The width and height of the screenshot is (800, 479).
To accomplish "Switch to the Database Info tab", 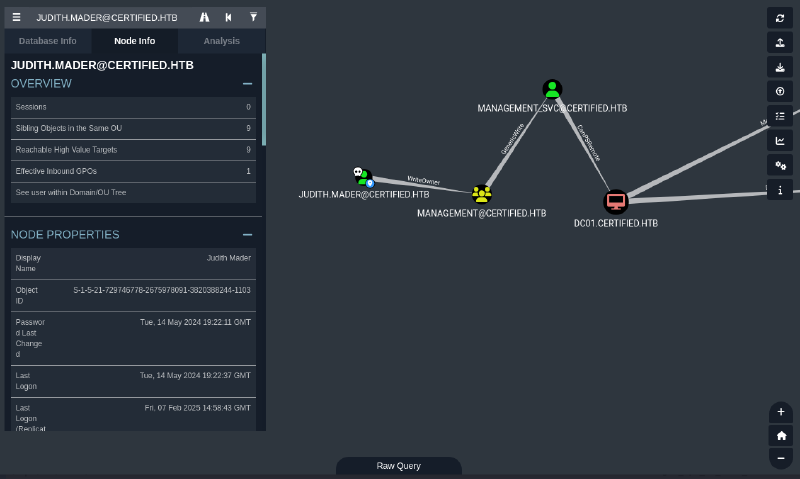I will pos(47,41).
